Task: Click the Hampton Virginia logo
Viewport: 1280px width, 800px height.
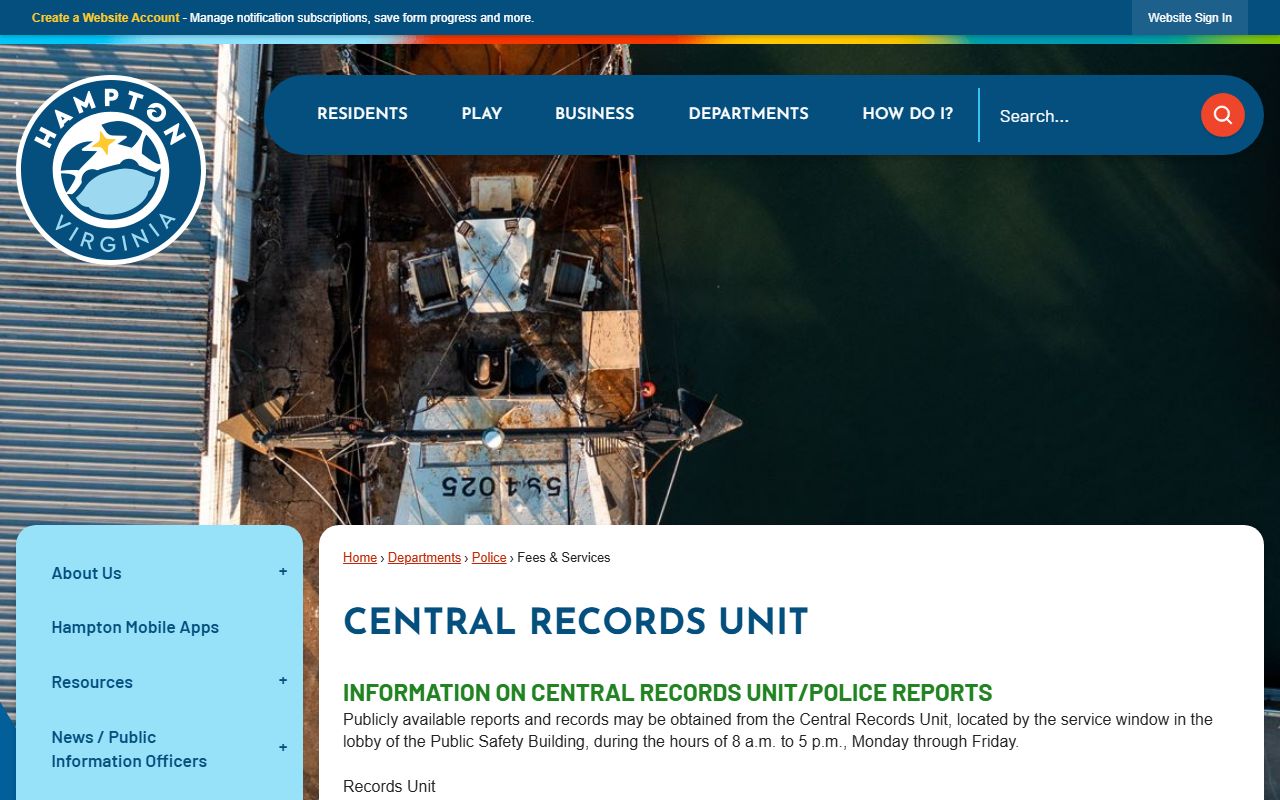Action: 110,170
